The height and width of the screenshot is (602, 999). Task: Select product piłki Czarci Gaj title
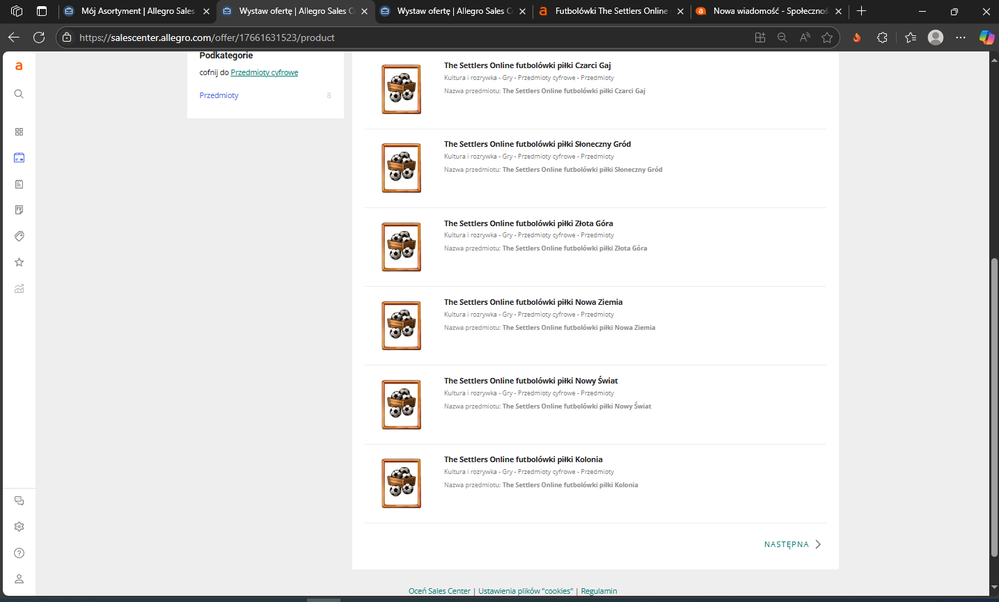click(528, 65)
